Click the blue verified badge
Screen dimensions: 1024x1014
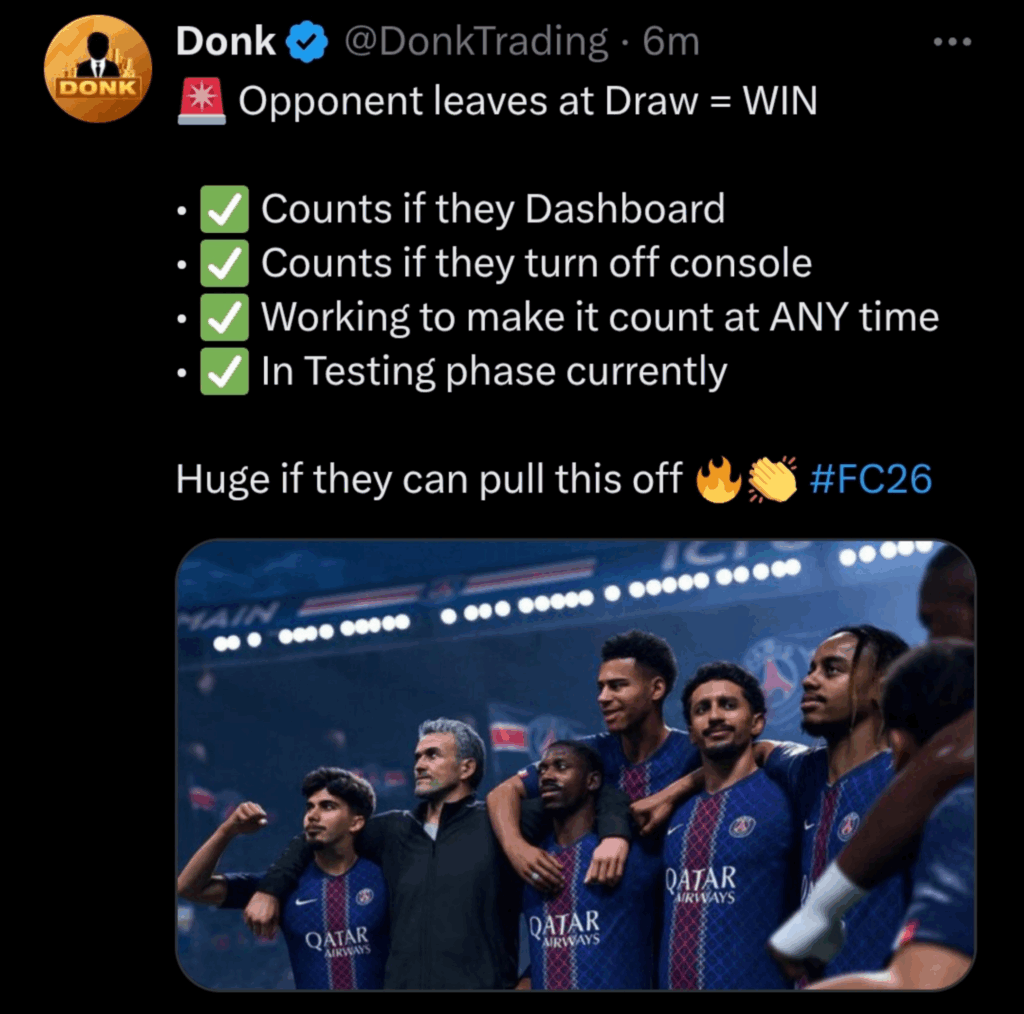coord(308,42)
